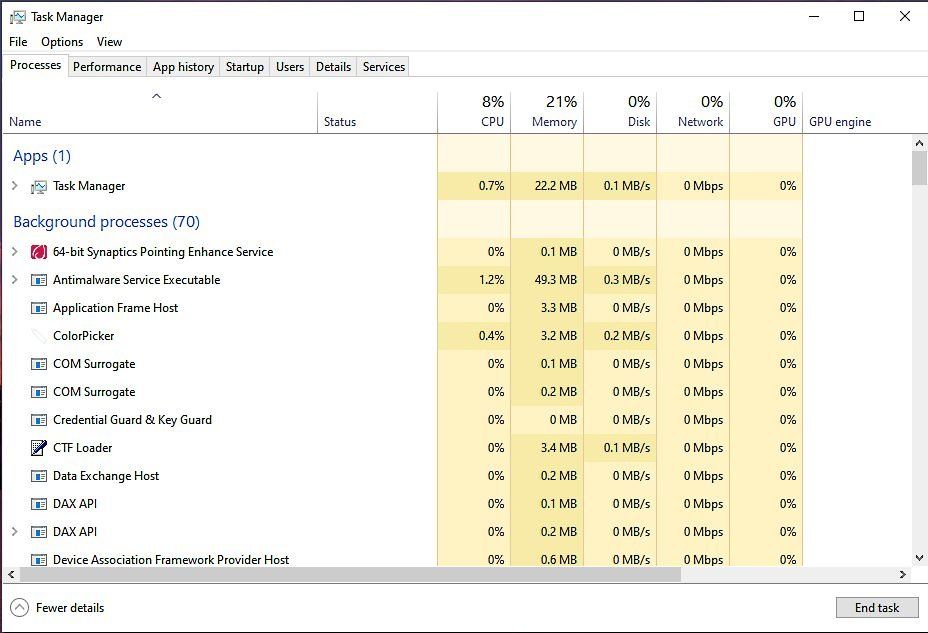Expand the Synaptics Pointing Enhance Service entry
The height and width of the screenshot is (633, 928).
tap(14, 252)
